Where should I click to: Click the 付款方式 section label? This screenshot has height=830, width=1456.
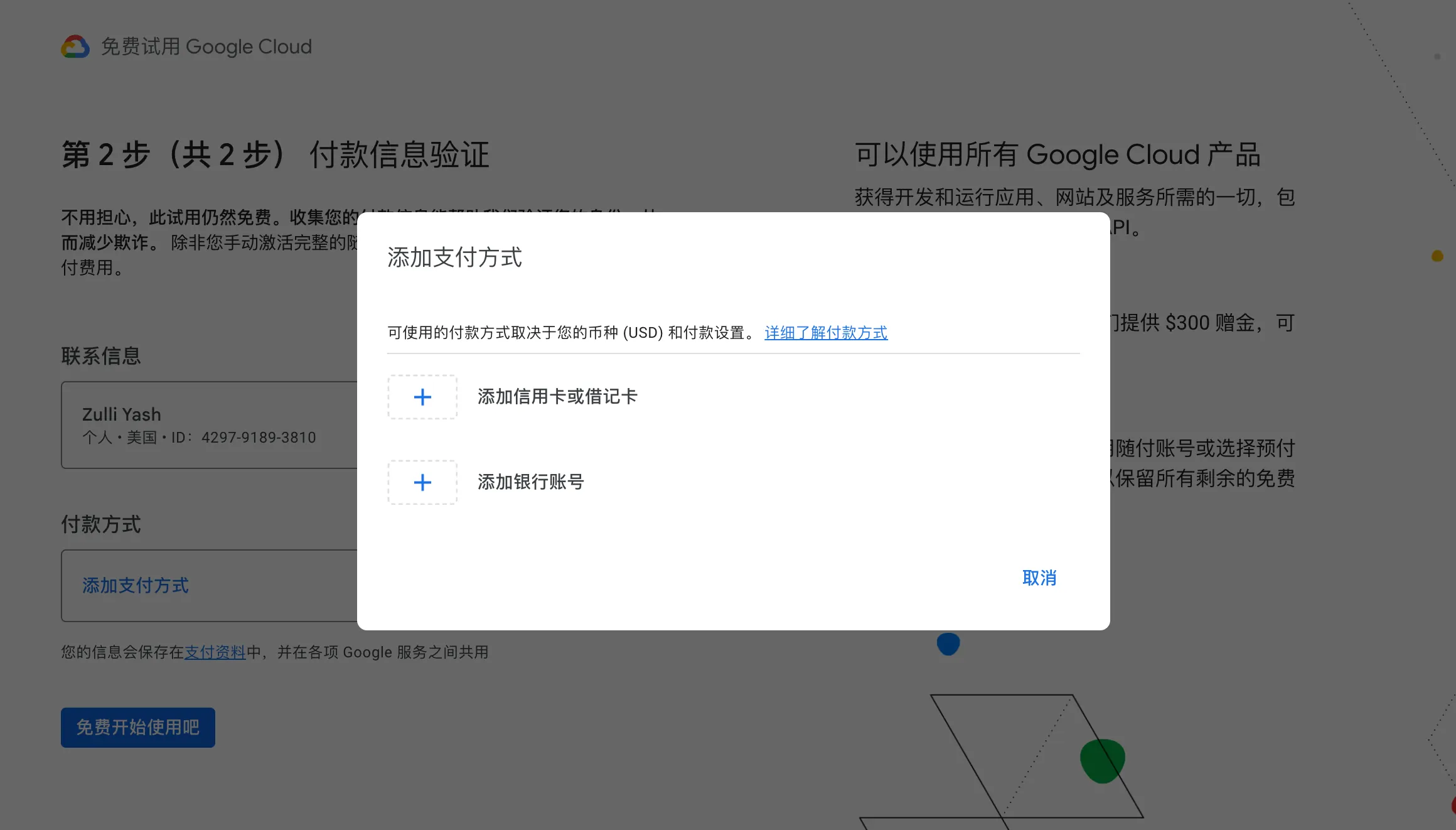(x=101, y=524)
